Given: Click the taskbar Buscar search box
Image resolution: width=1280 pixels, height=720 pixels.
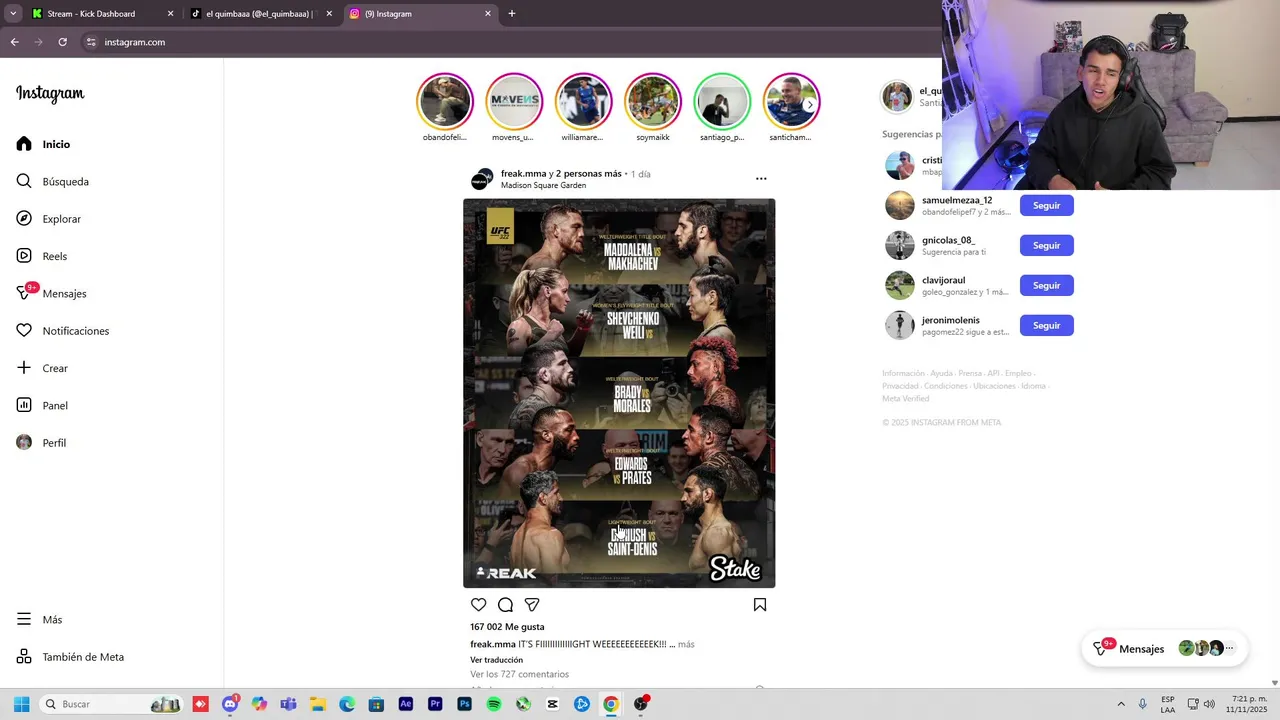Looking at the screenshot, I should (x=110, y=704).
